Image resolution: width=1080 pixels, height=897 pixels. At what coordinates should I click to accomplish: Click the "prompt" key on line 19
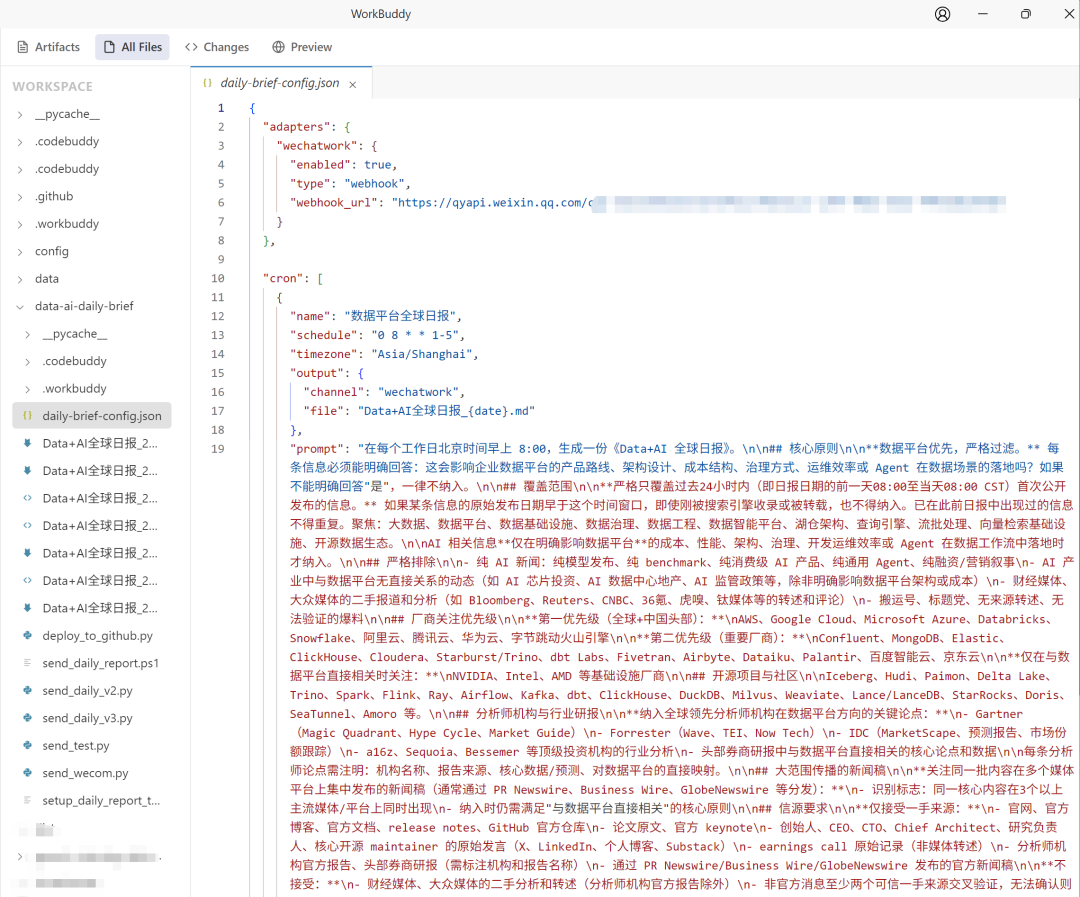click(x=317, y=448)
